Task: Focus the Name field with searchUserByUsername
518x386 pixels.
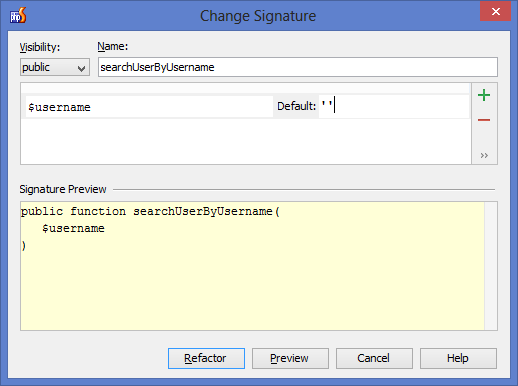Action: [x=298, y=67]
